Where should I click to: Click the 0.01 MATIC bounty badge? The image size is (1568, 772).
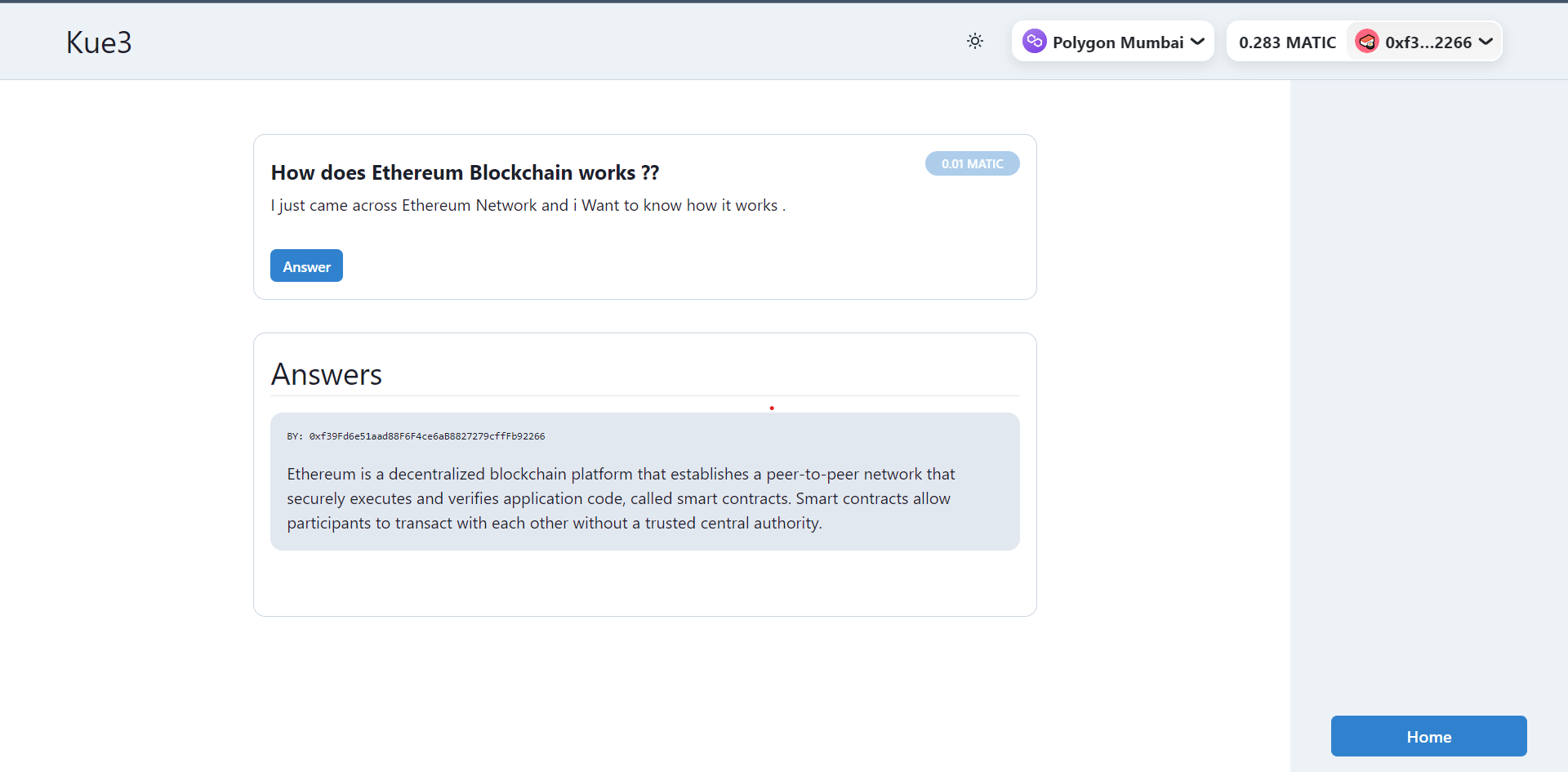pyautogui.click(x=972, y=163)
